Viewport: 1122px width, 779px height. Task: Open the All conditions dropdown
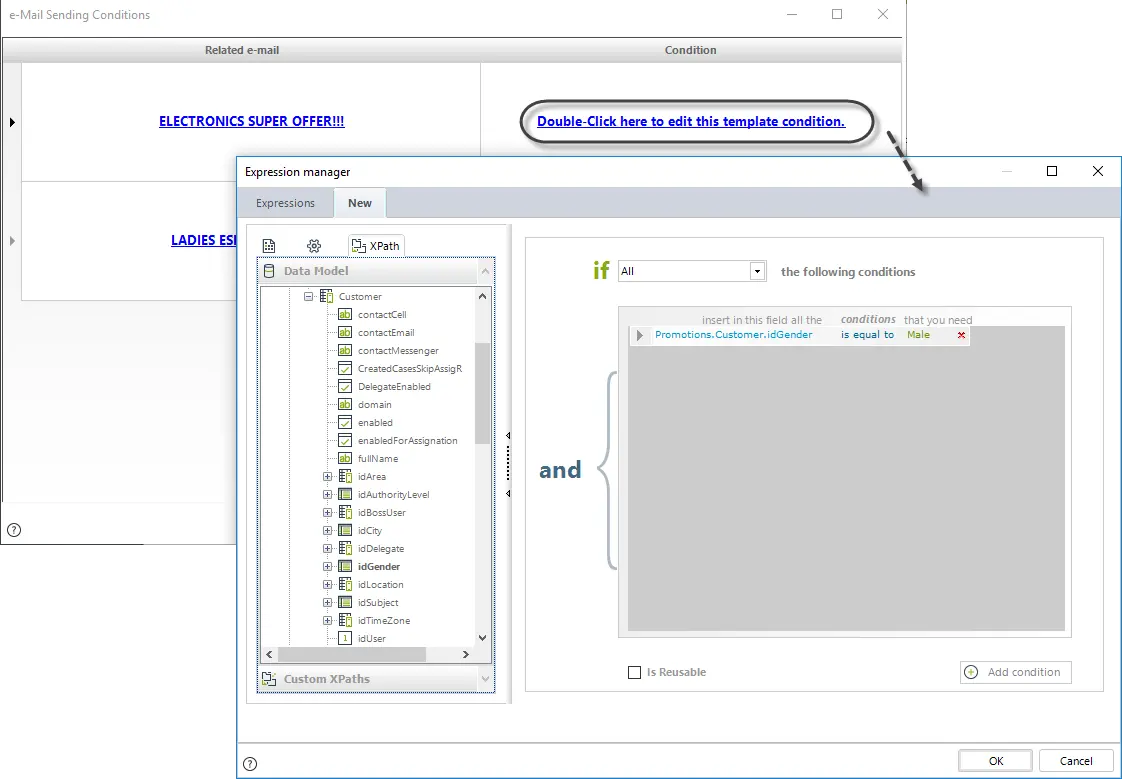(757, 271)
